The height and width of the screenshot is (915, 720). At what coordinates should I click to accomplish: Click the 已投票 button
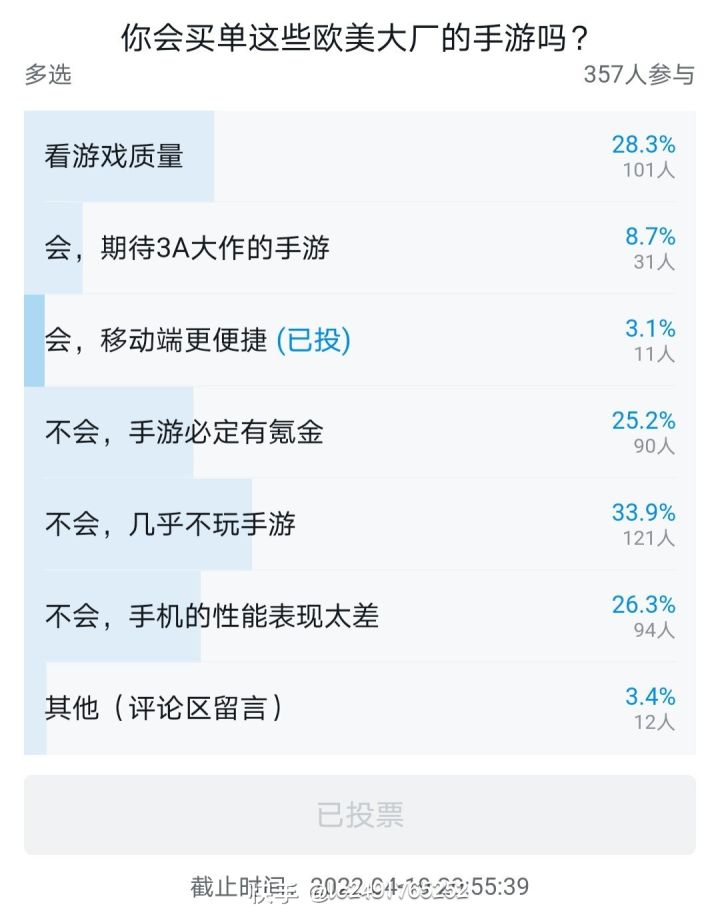[359, 815]
